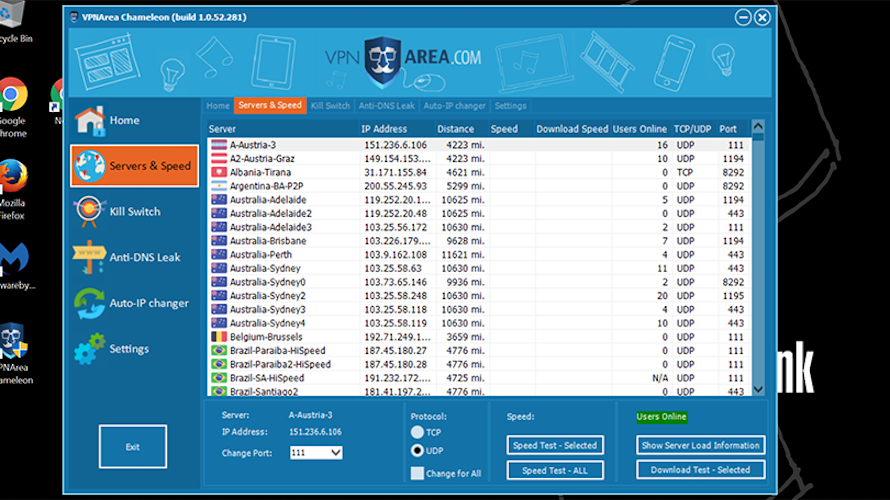Select the Brazil-SA-HiSpeed server row
Image resolution: width=890 pixels, height=500 pixels.
coord(480,378)
